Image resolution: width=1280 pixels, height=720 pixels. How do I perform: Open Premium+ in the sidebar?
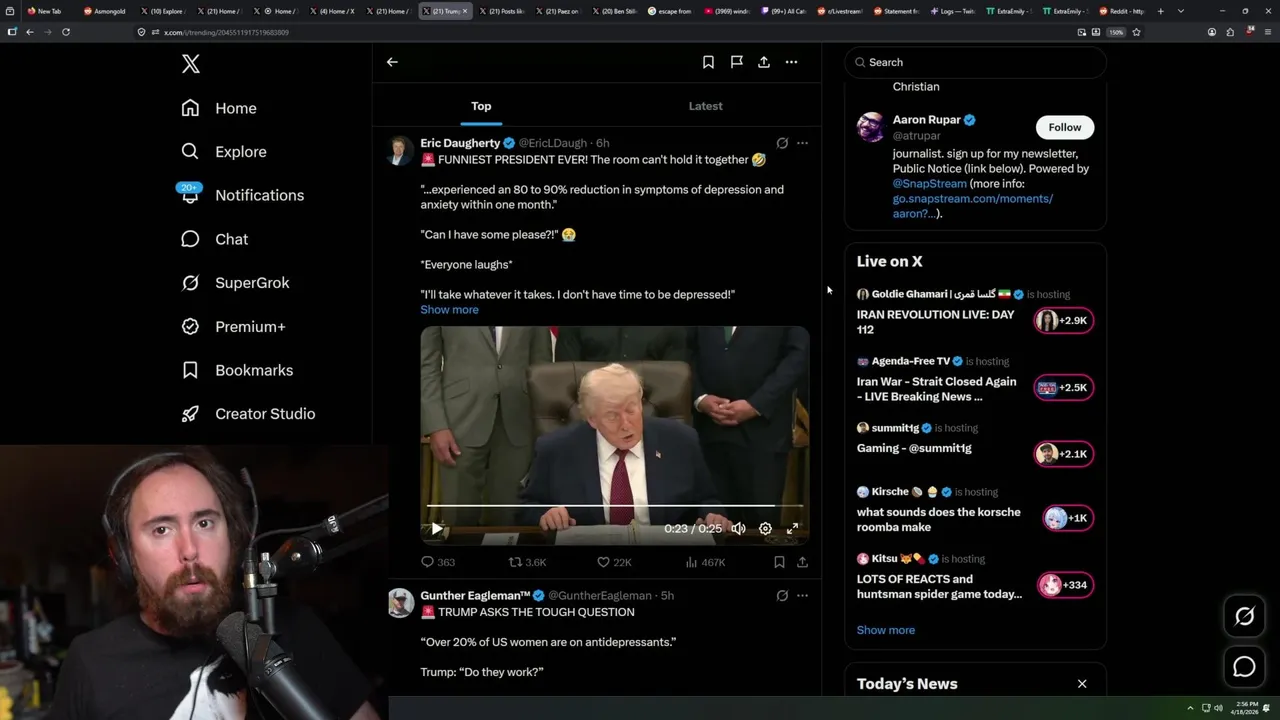233,326
